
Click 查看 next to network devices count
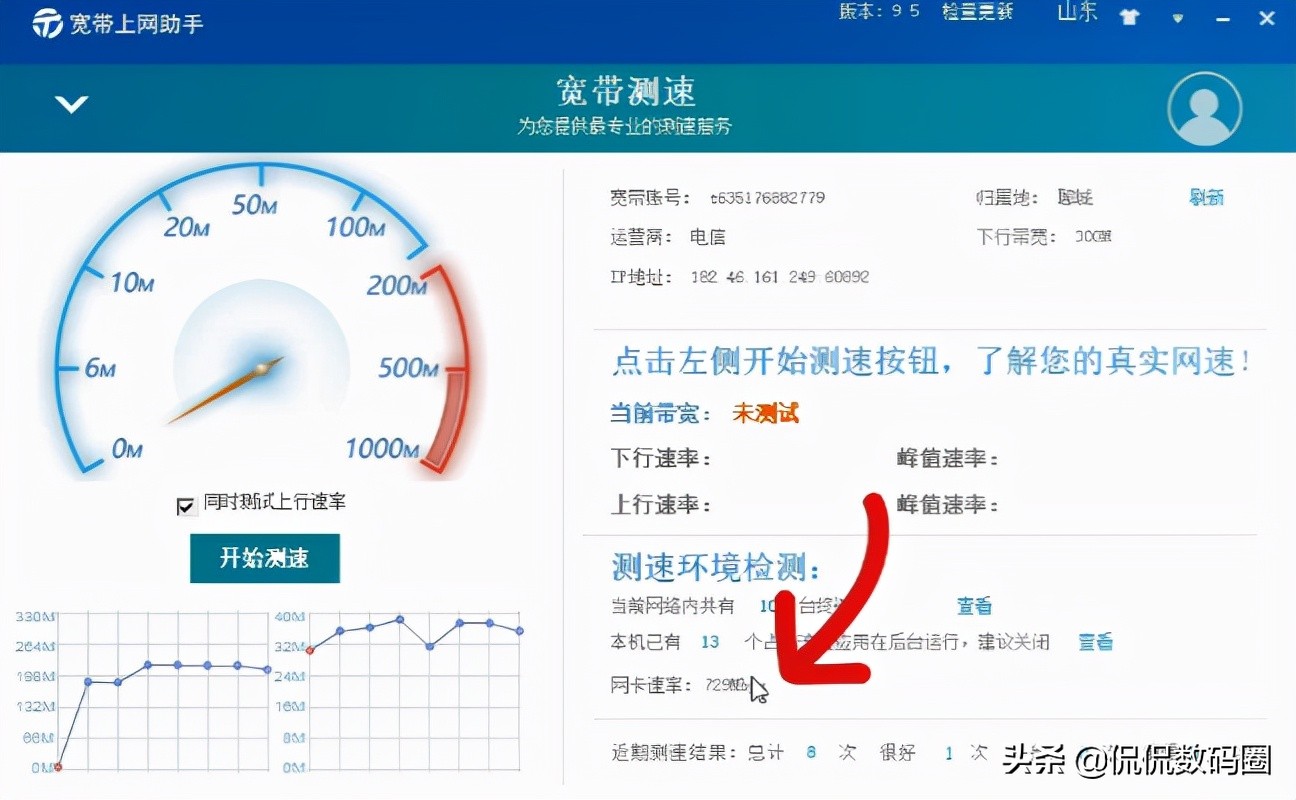973,605
